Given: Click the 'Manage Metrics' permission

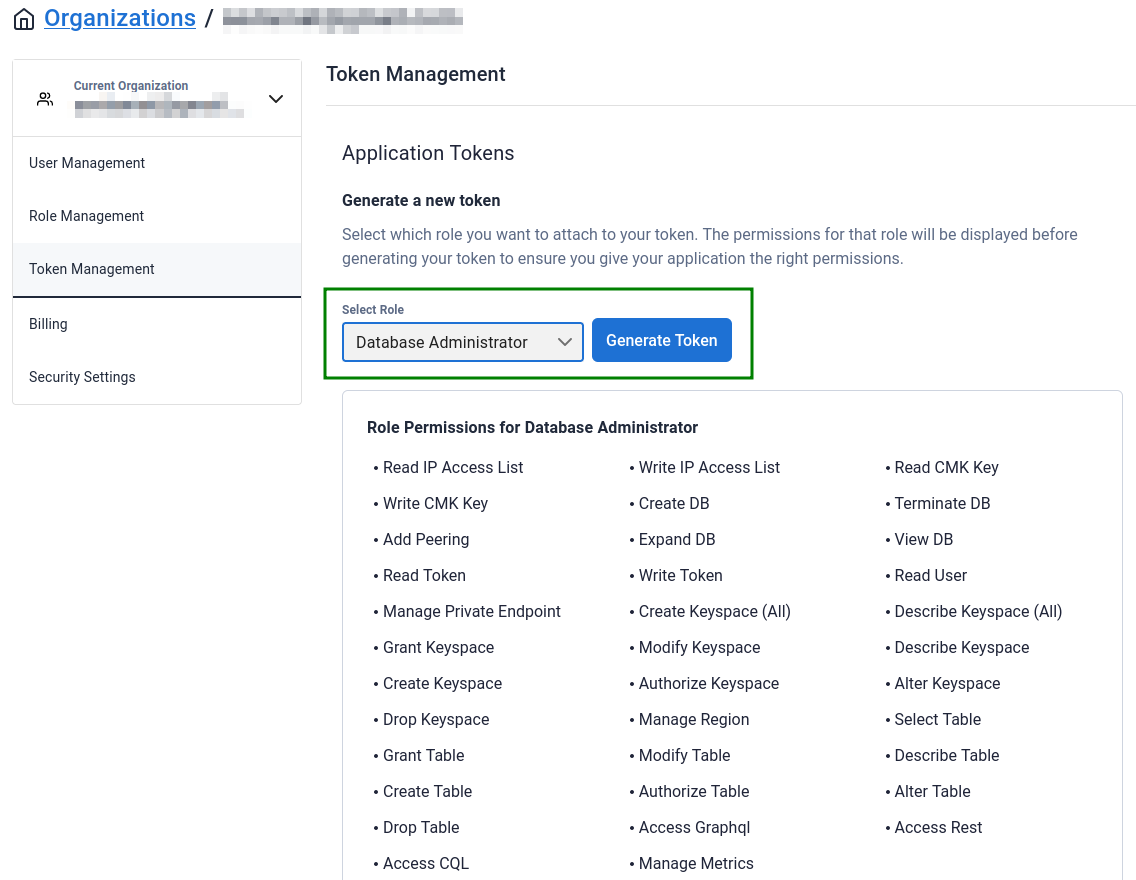Looking at the screenshot, I should tap(696, 863).
